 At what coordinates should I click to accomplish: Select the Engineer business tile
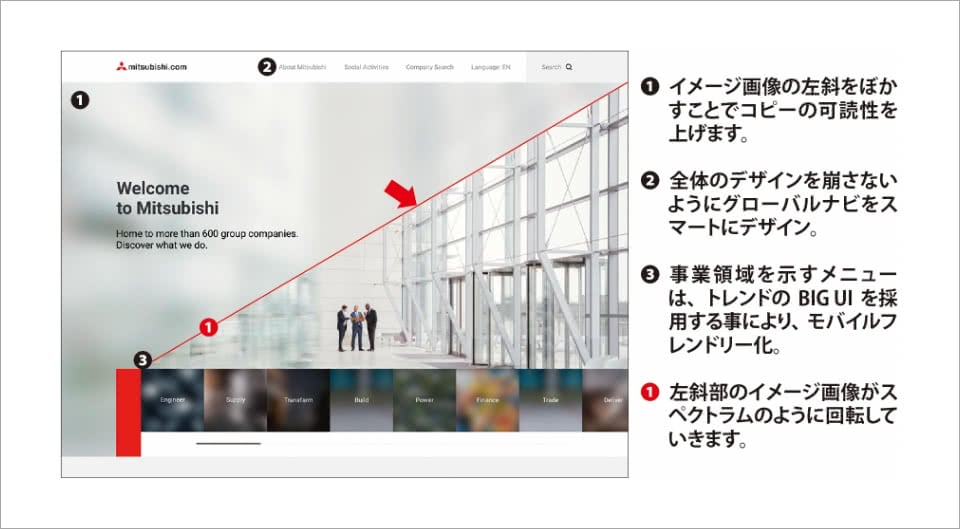(172, 400)
